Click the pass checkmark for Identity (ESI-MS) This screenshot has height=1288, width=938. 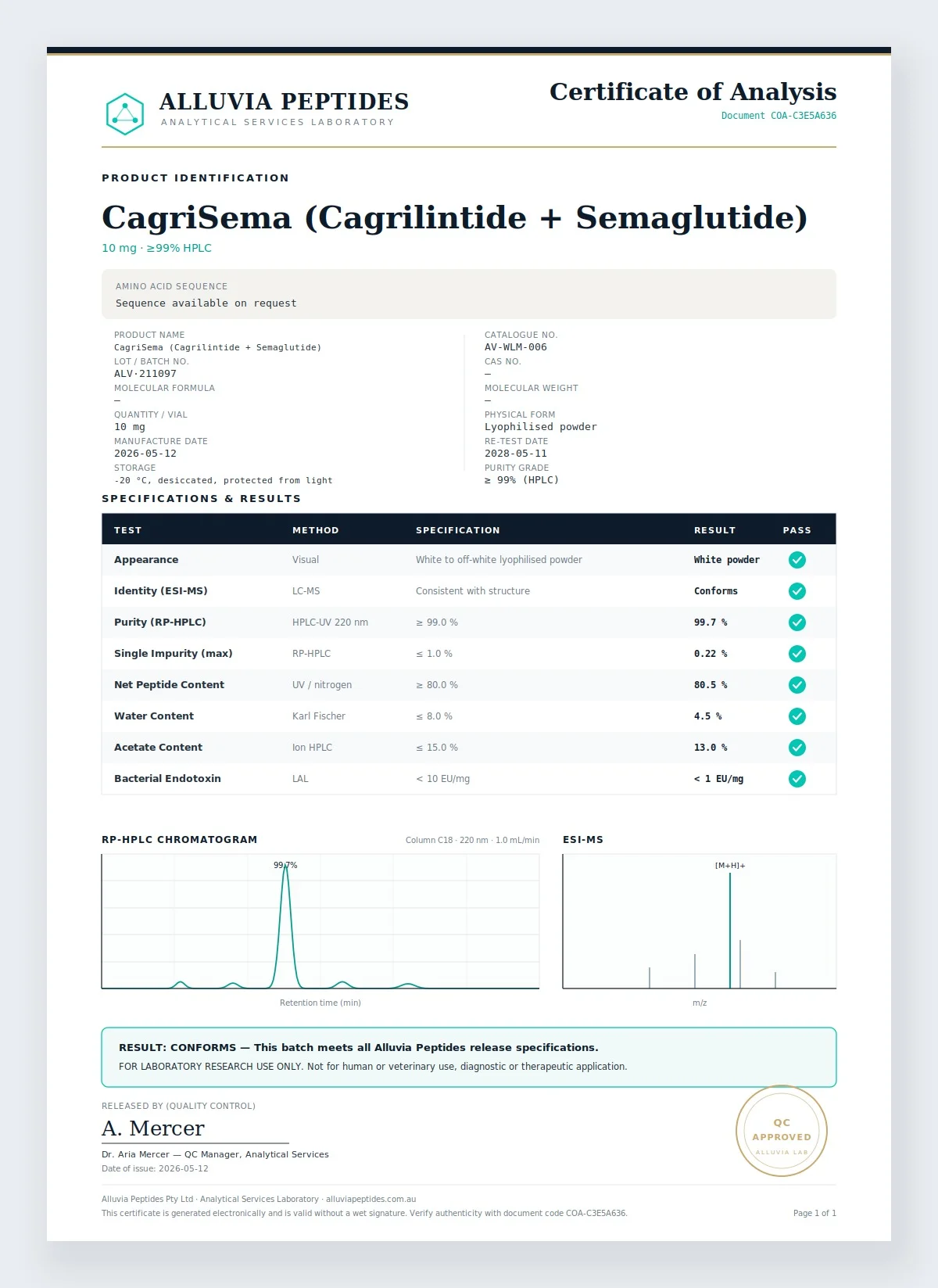(797, 591)
